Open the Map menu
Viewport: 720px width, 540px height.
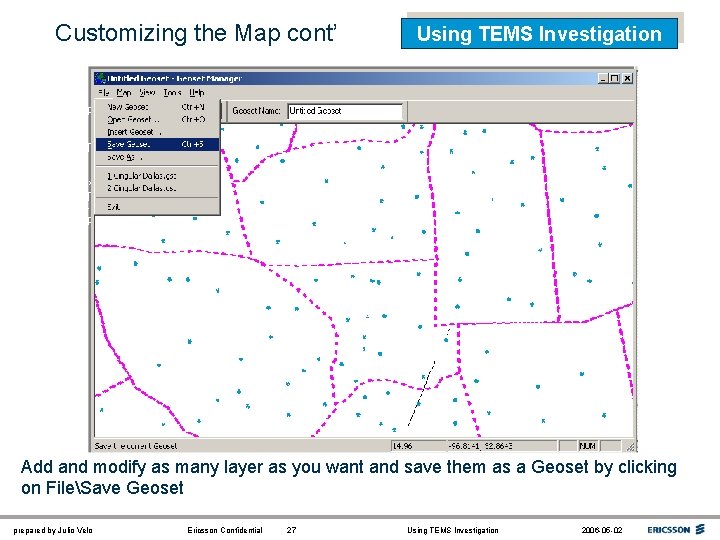click(124, 93)
